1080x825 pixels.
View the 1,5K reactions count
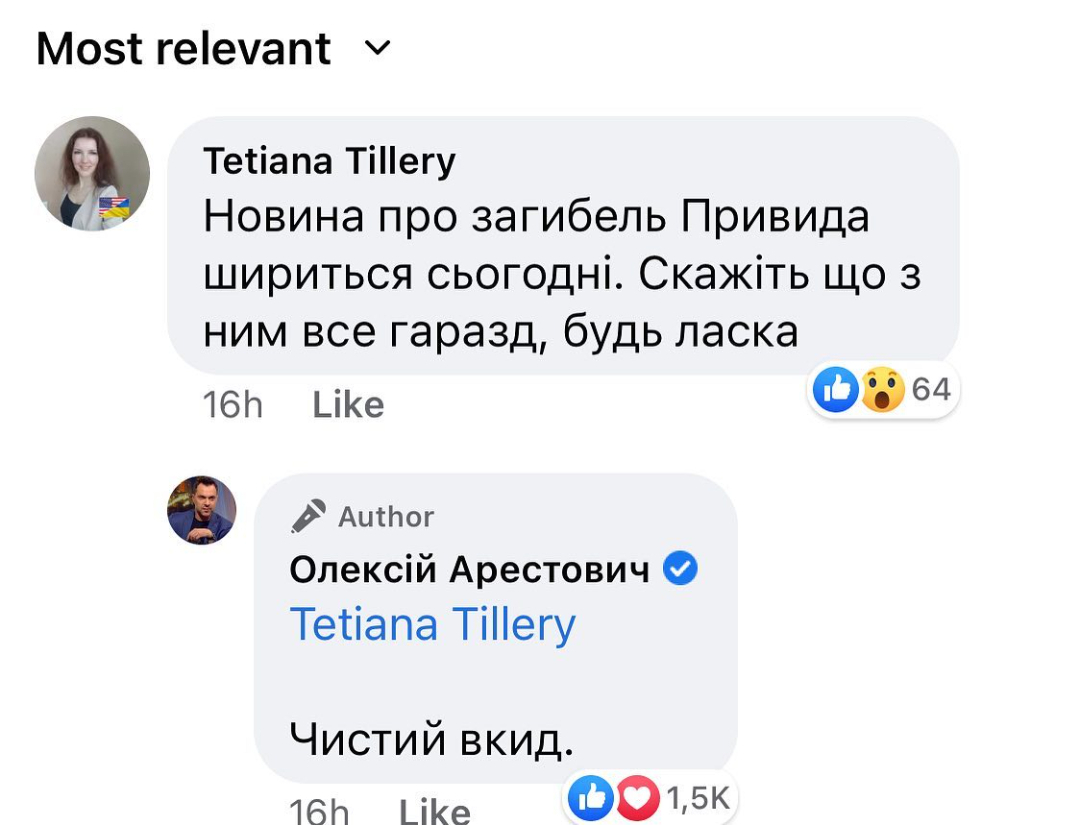(698, 797)
